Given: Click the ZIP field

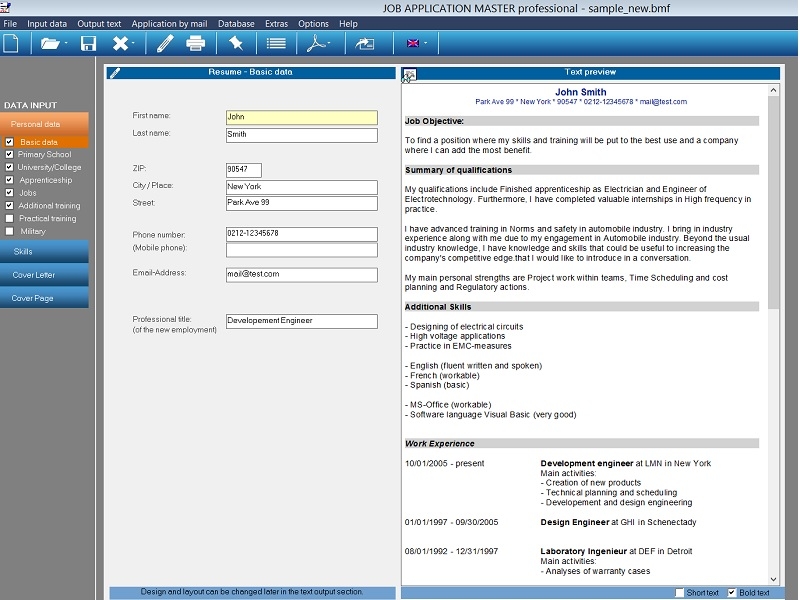Looking at the screenshot, I should (x=243, y=170).
